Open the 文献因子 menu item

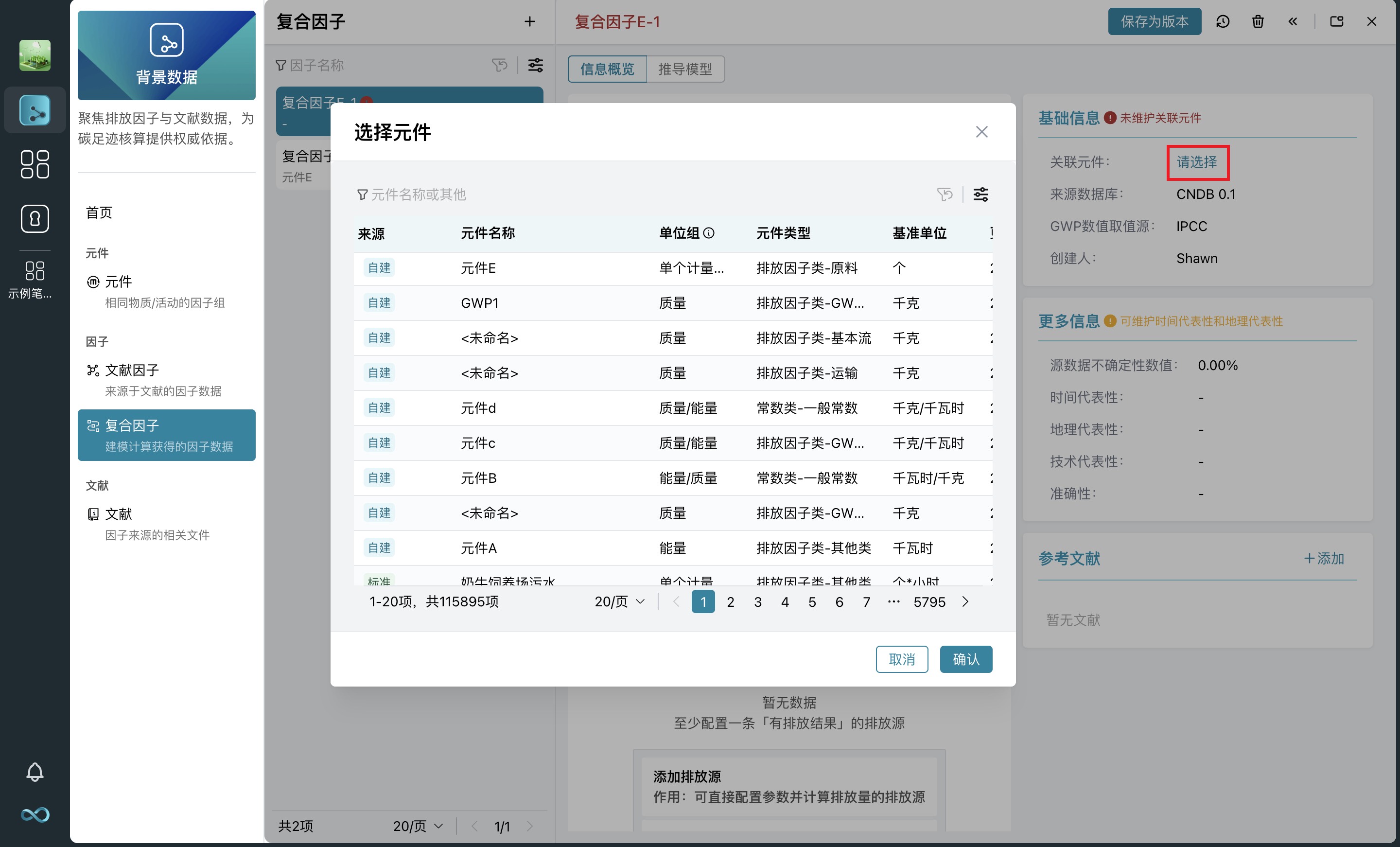tap(132, 370)
